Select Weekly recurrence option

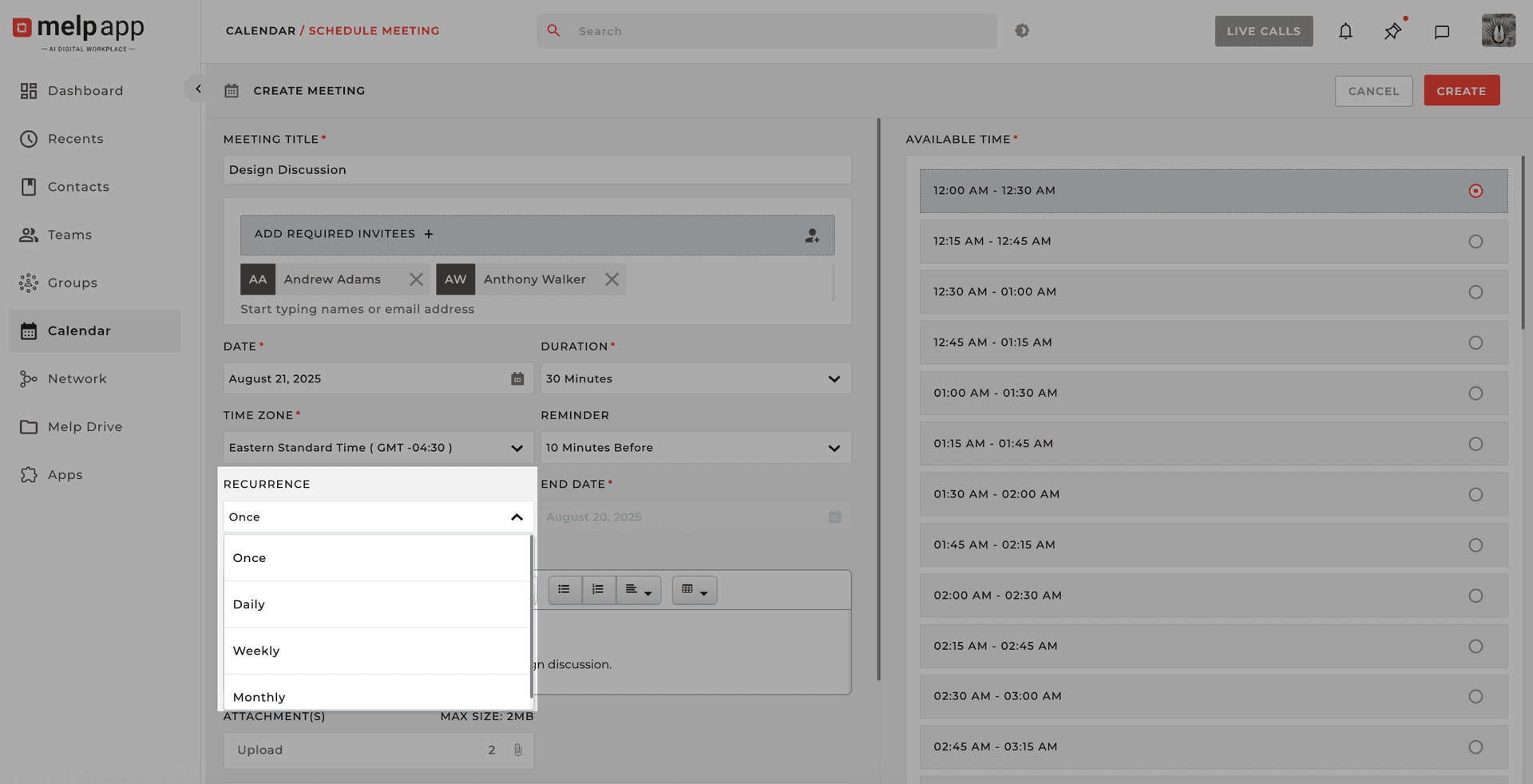click(x=256, y=651)
